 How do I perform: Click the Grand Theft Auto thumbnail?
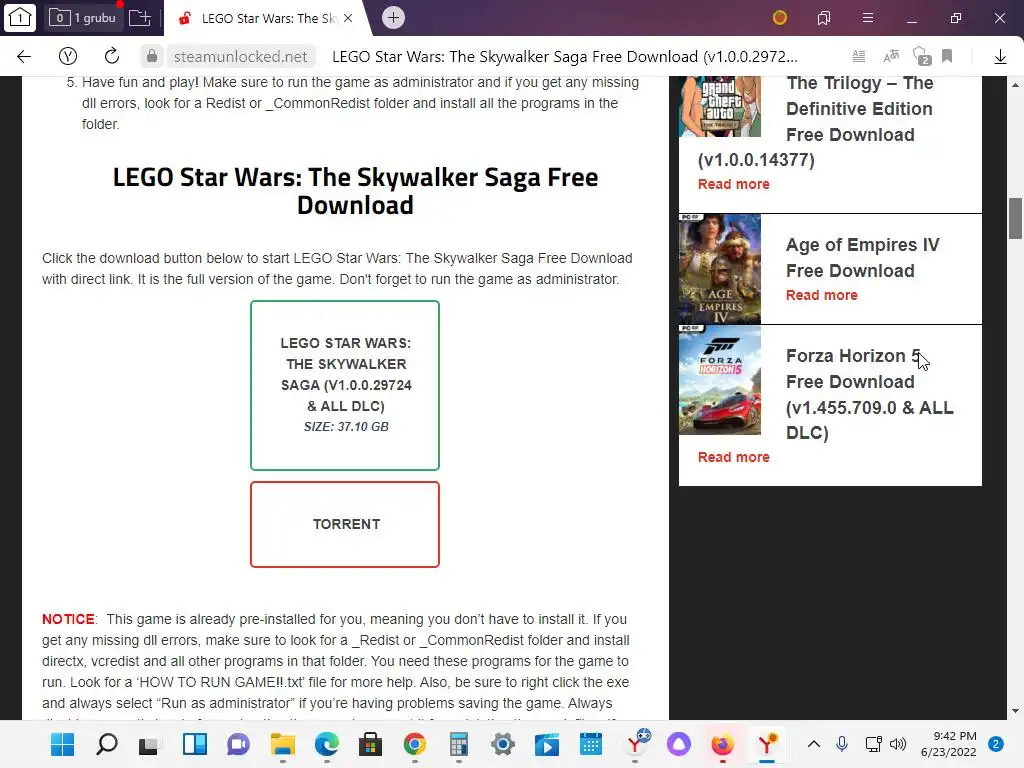click(x=720, y=106)
